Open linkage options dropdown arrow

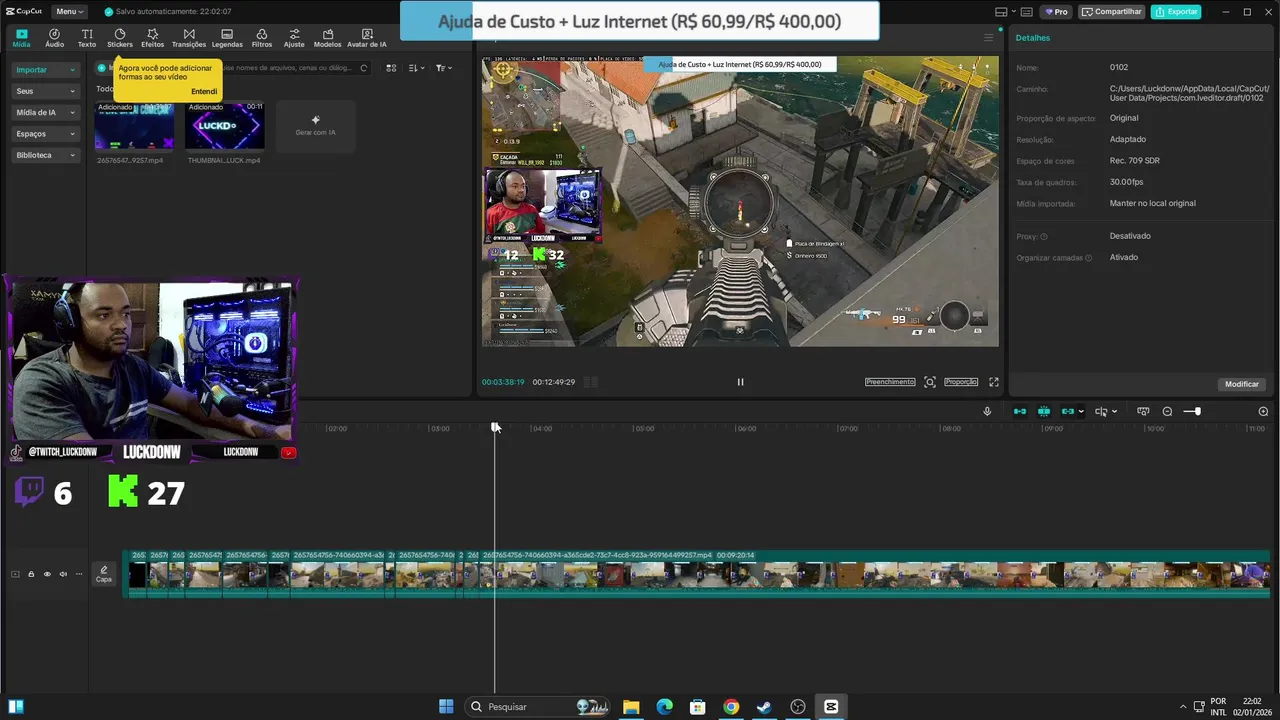point(1081,412)
